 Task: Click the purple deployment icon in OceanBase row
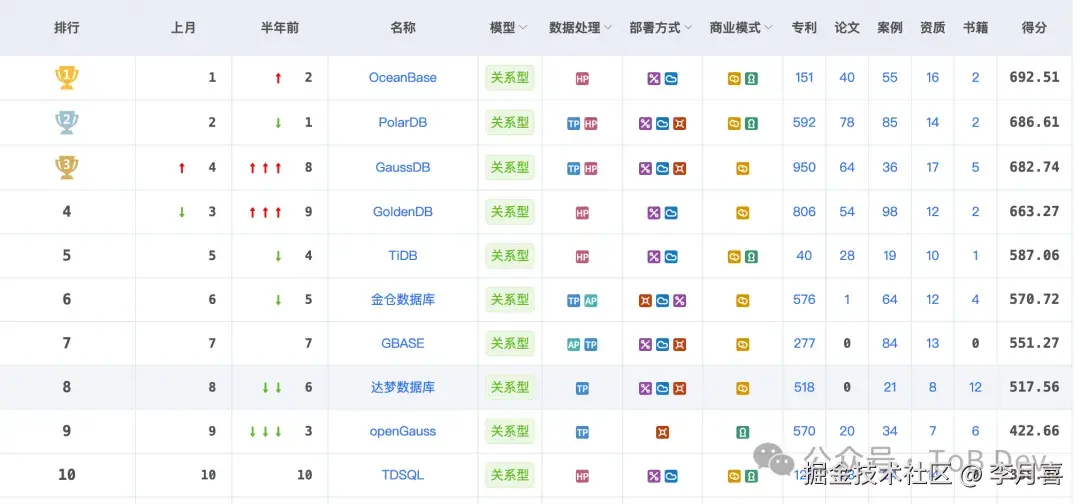tap(654, 79)
